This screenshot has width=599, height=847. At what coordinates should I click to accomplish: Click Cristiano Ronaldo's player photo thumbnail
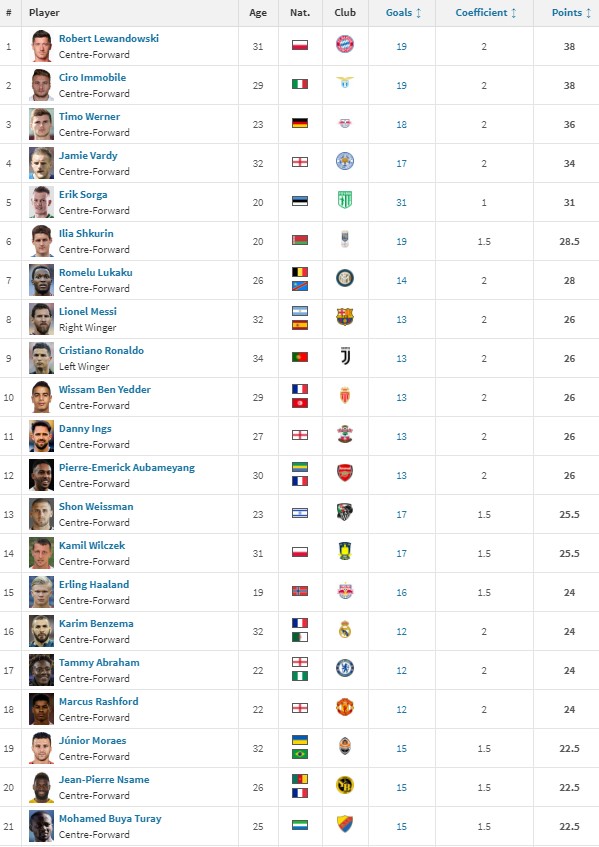pyautogui.click(x=42, y=358)
